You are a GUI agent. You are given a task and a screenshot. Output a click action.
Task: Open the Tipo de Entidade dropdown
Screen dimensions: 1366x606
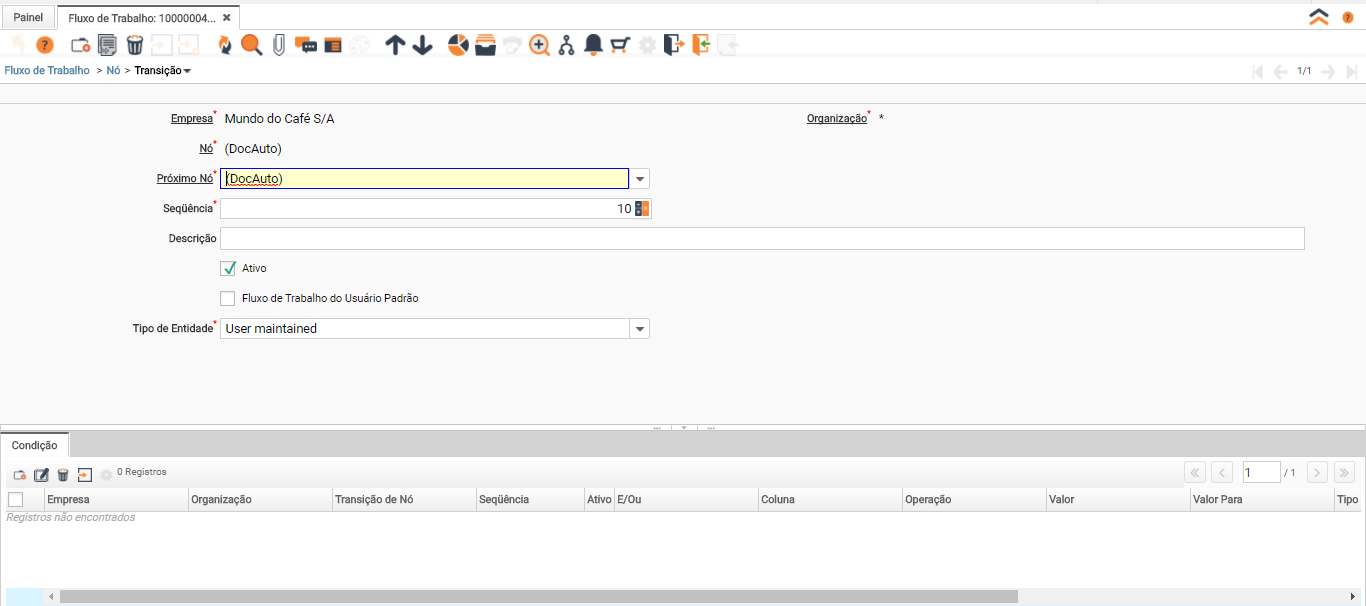click(640, 329)
